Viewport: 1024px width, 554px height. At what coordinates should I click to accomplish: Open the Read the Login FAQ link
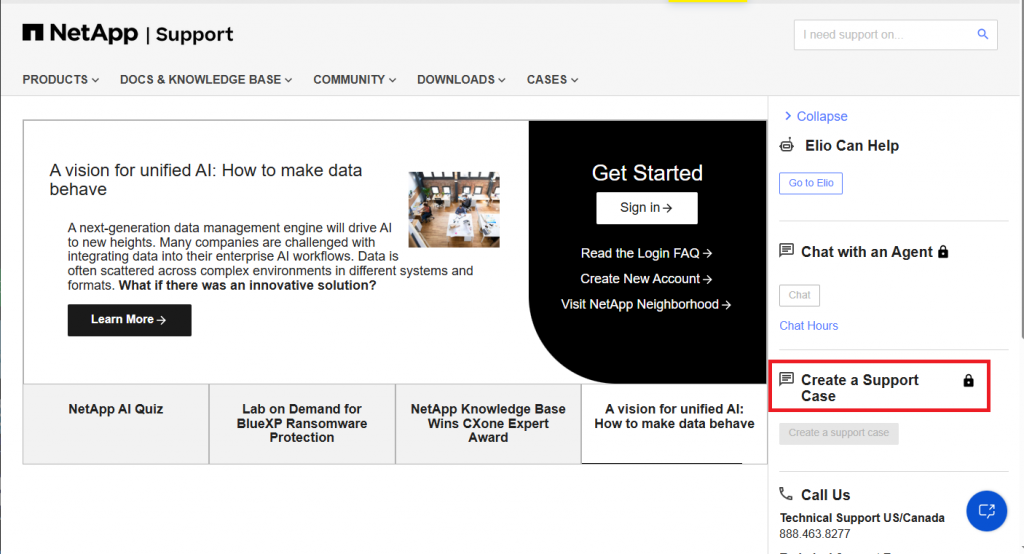pyautogui.click(x=647, y=253)
